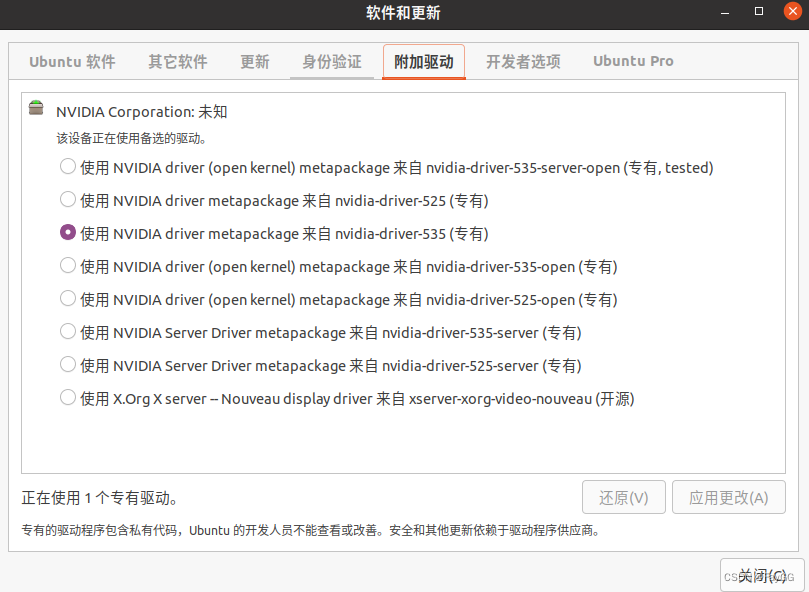Maximize the 软件和更新 window
Screen dimensions: 809x592
(759, 11)
